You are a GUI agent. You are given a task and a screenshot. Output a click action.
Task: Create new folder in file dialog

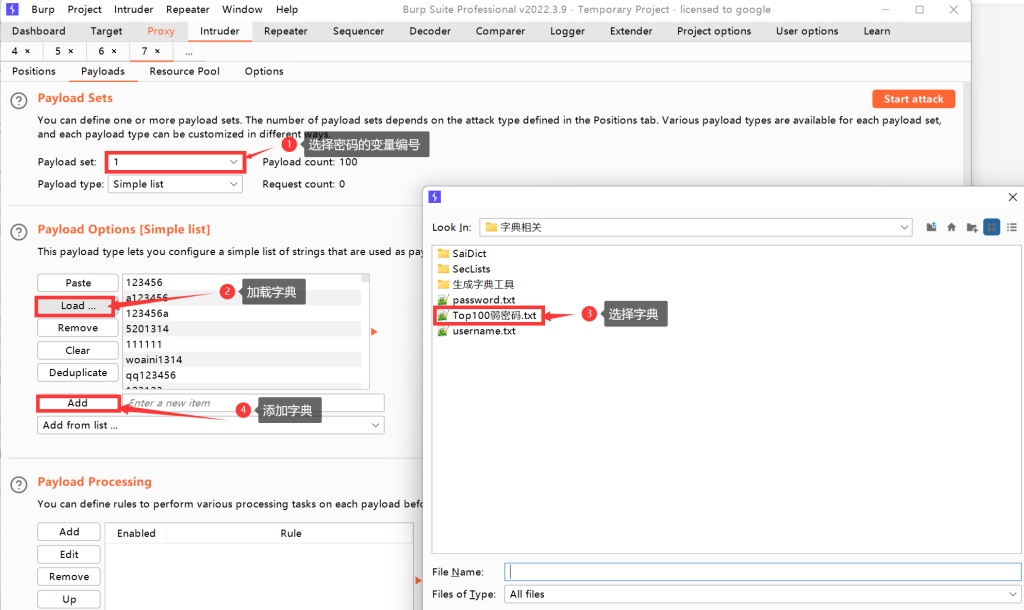click(972, 227)
